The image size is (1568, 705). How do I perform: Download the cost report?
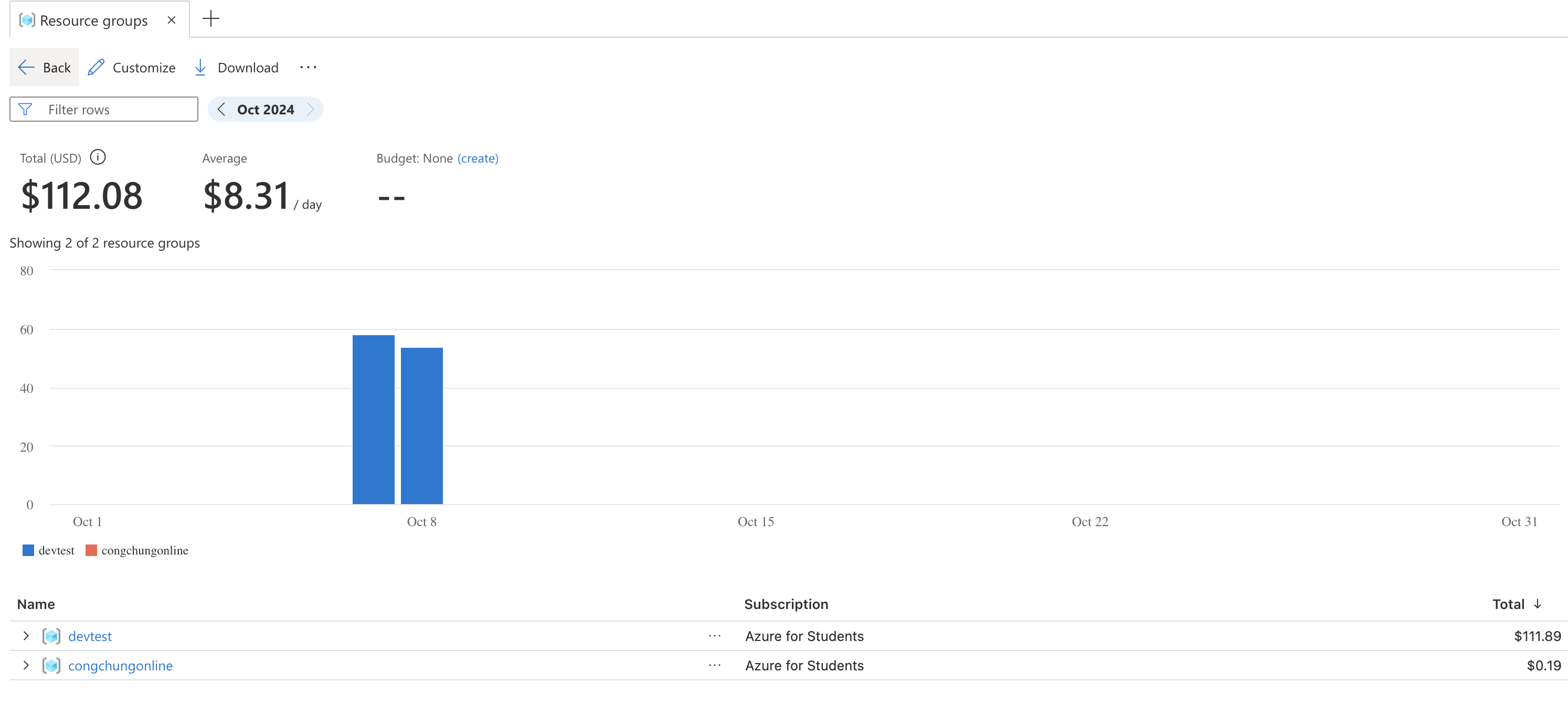tap(236, 68)
